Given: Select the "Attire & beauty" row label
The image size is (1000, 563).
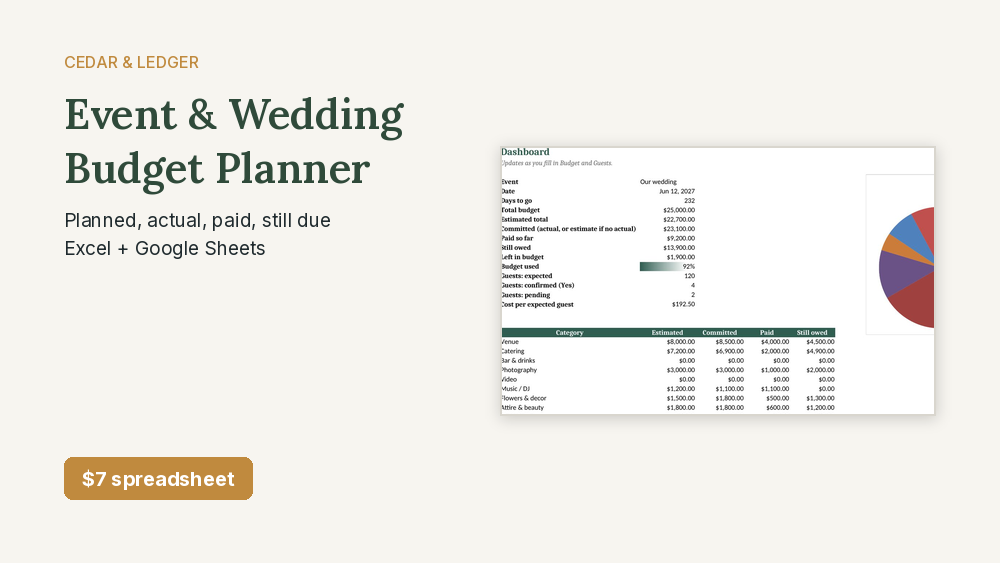Looking at the screenshot, I should [522, 408].
